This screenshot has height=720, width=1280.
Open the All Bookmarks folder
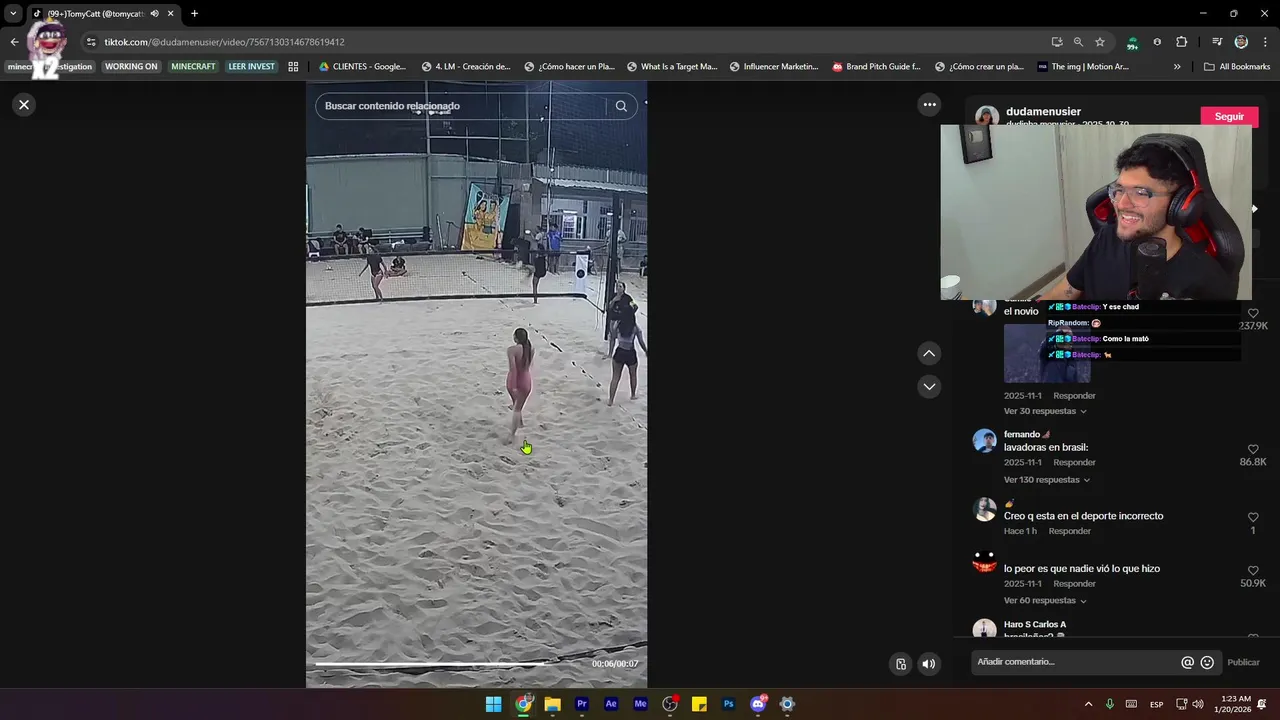click(1237, 67)
